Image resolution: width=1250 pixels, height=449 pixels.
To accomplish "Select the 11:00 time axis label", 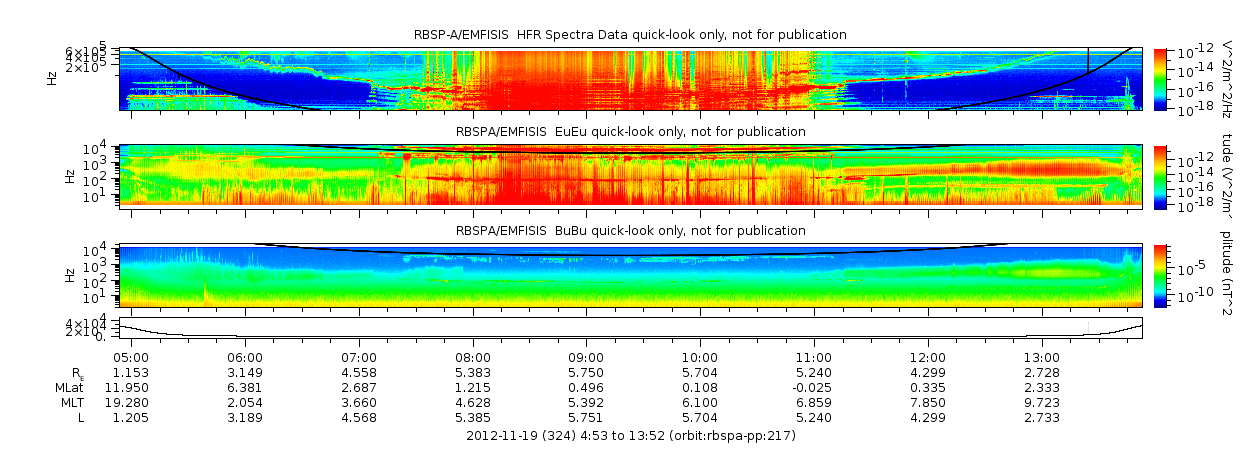I will (814, 358).
